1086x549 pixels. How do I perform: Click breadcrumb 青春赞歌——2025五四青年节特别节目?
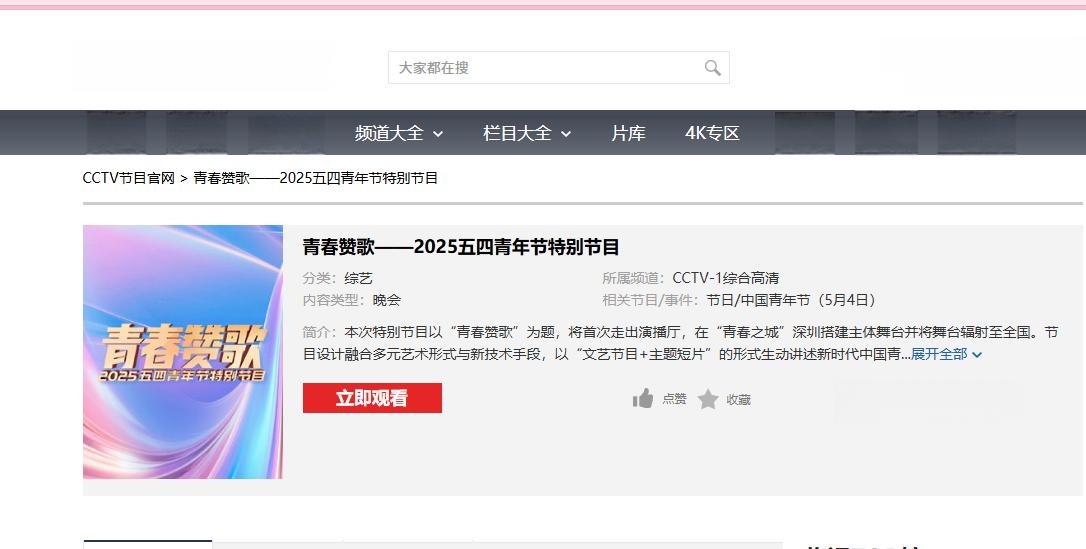pyautogui.click(x=316, y=178)
